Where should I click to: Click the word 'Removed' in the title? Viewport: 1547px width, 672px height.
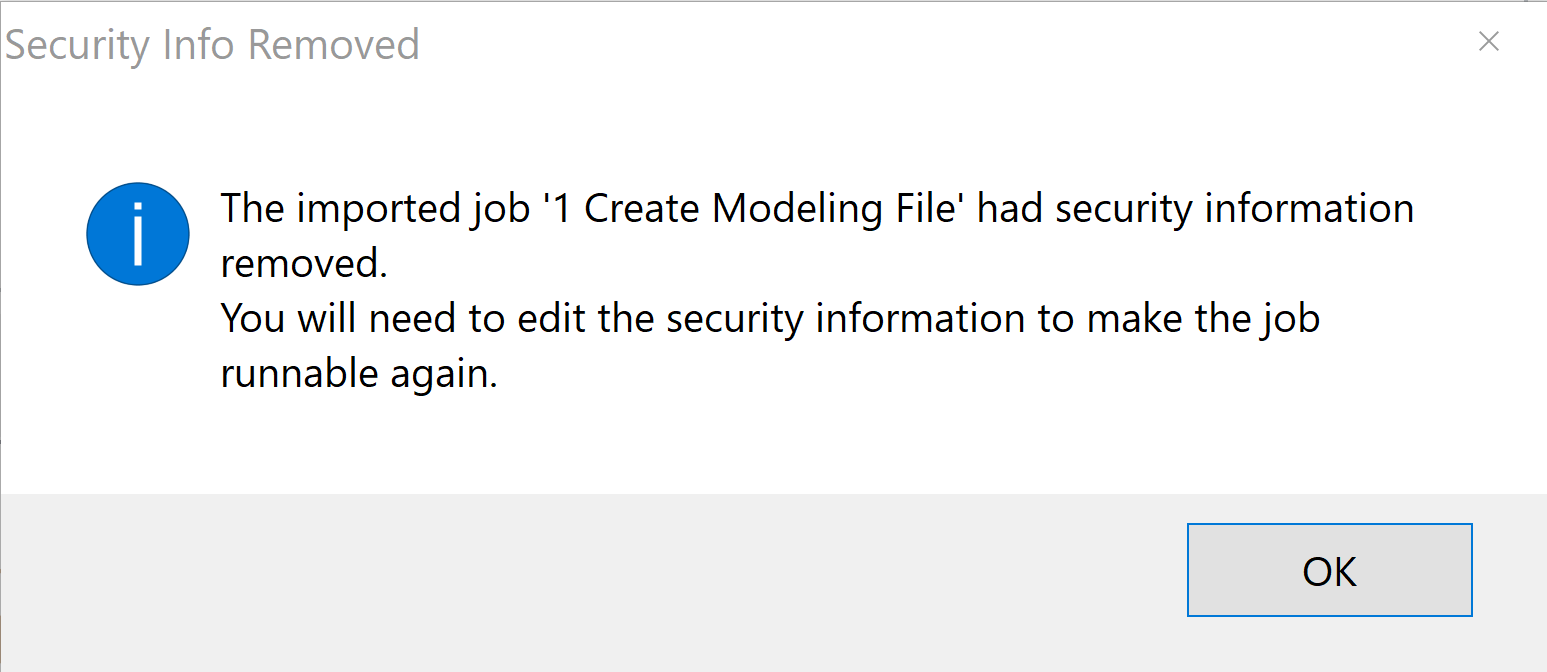333,46
